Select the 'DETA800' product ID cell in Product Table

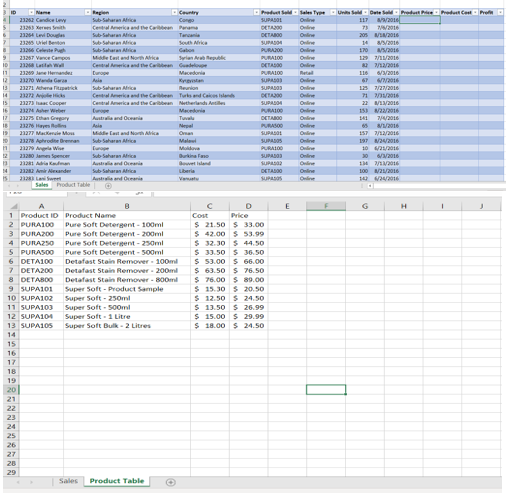coord(41,280)
